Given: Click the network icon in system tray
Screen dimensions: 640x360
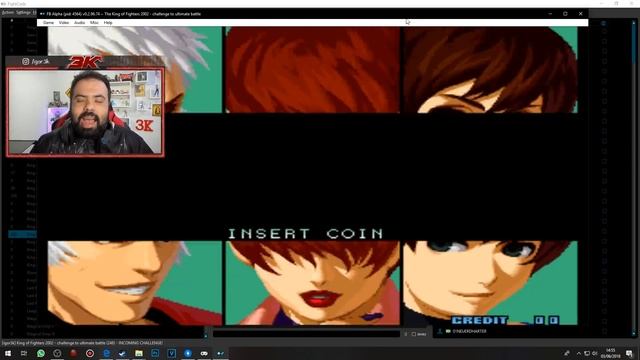Looking at the screenshot, I should pos(587,353).
